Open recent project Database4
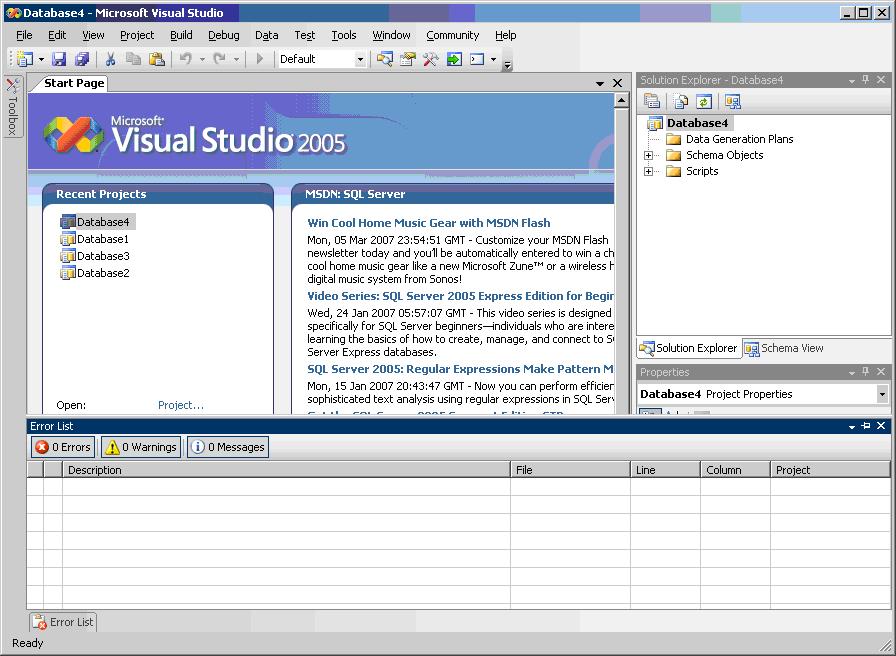 click(x=97, y=222)
